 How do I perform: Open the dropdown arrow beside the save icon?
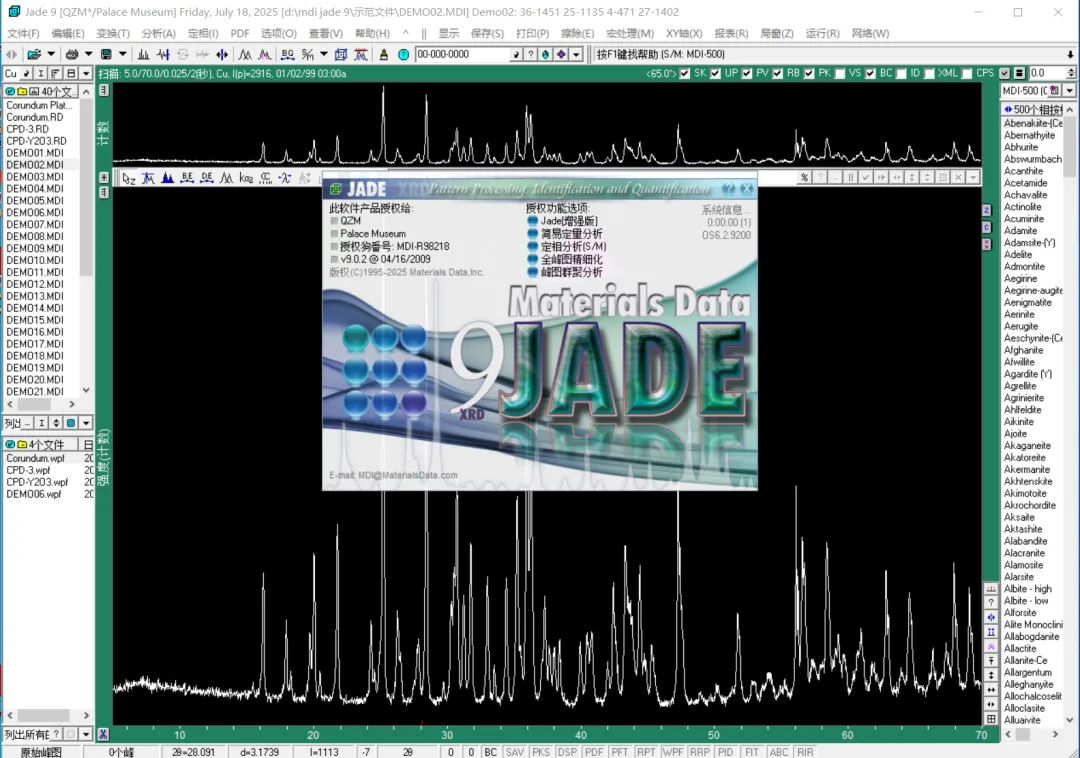click(123, 54)
